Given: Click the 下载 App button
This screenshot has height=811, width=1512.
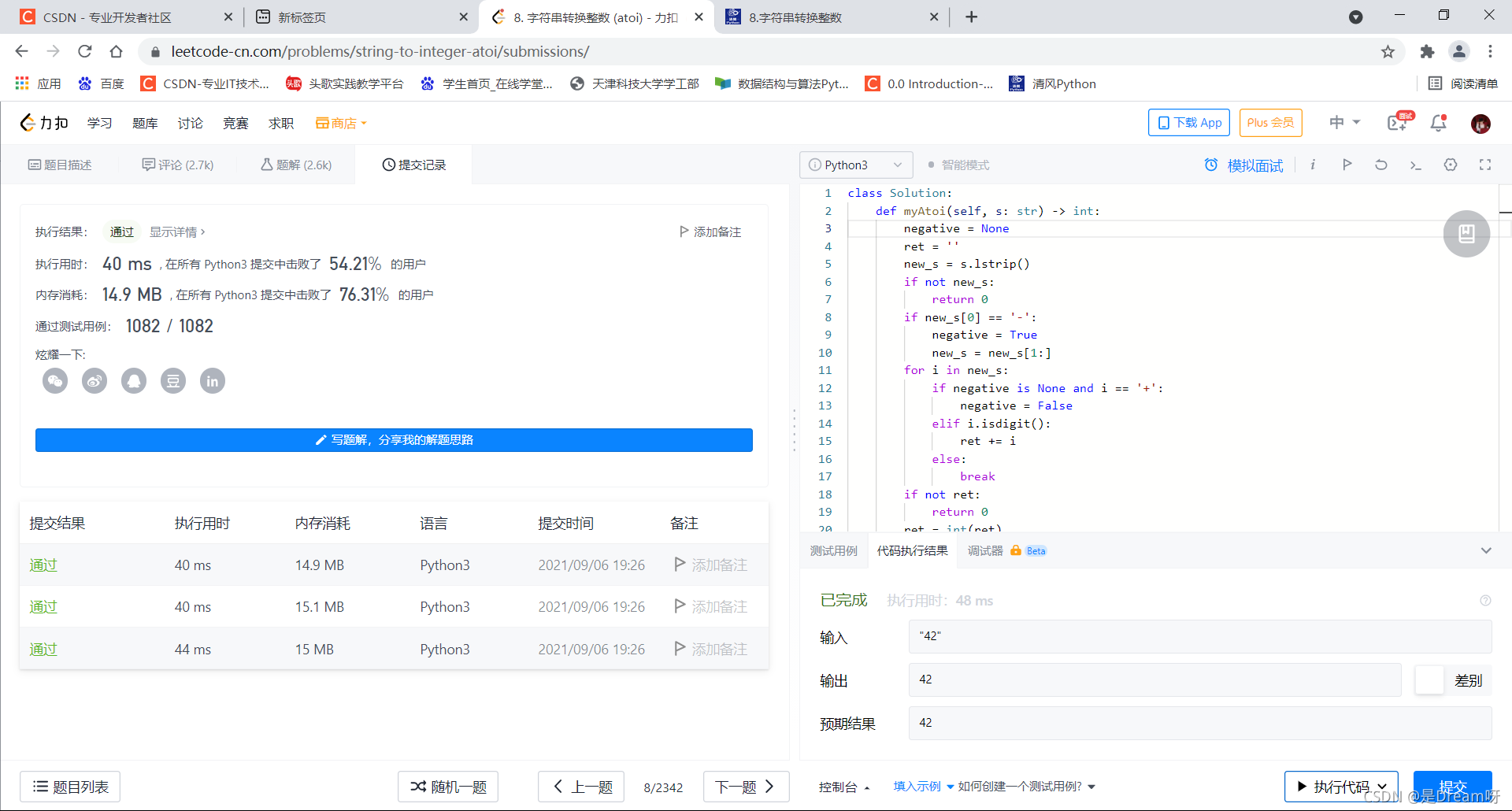Looking at the screenshot, I should [x=1188, y=123].
